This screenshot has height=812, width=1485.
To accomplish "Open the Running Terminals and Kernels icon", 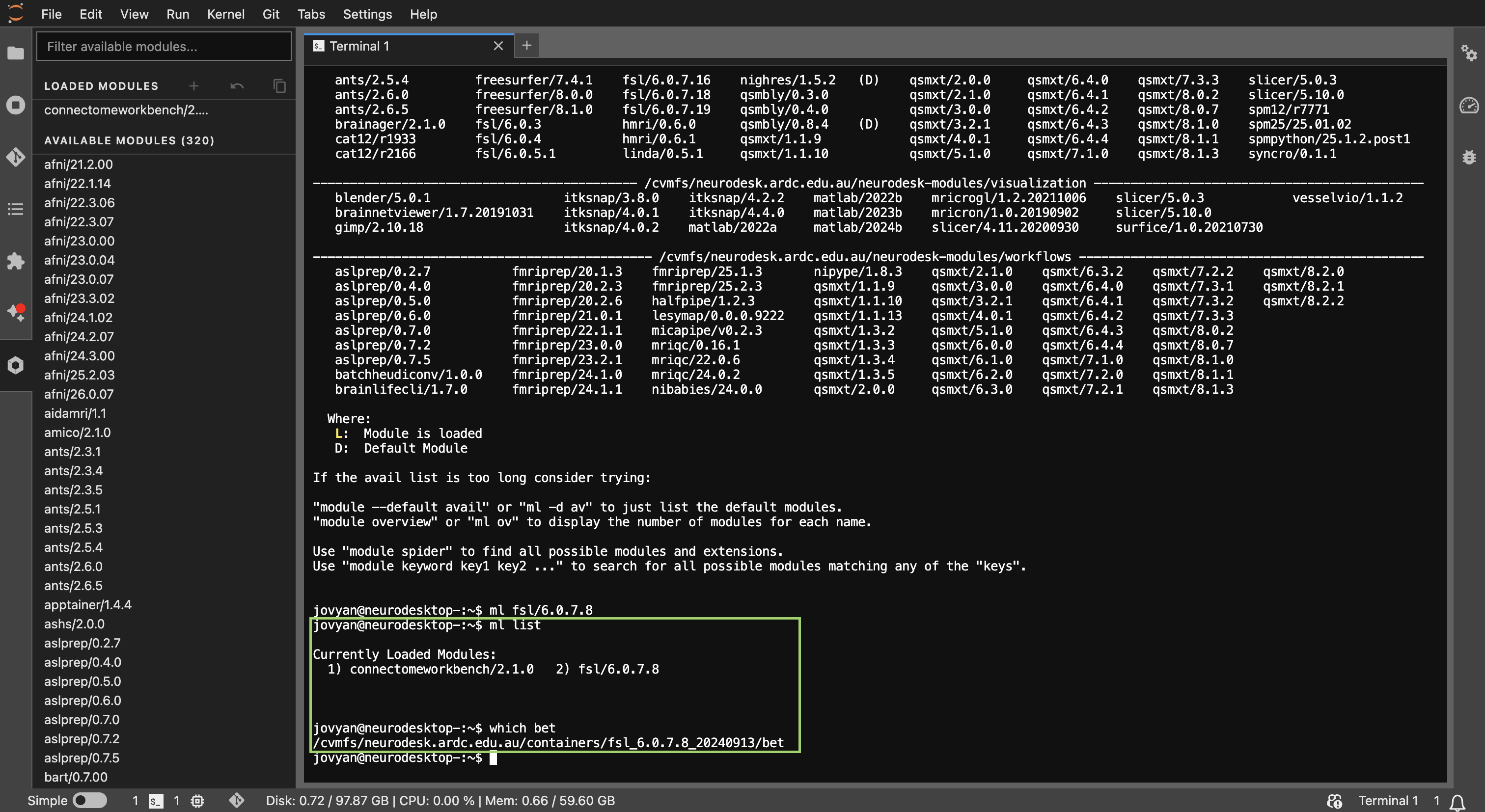I will [16, 105].
